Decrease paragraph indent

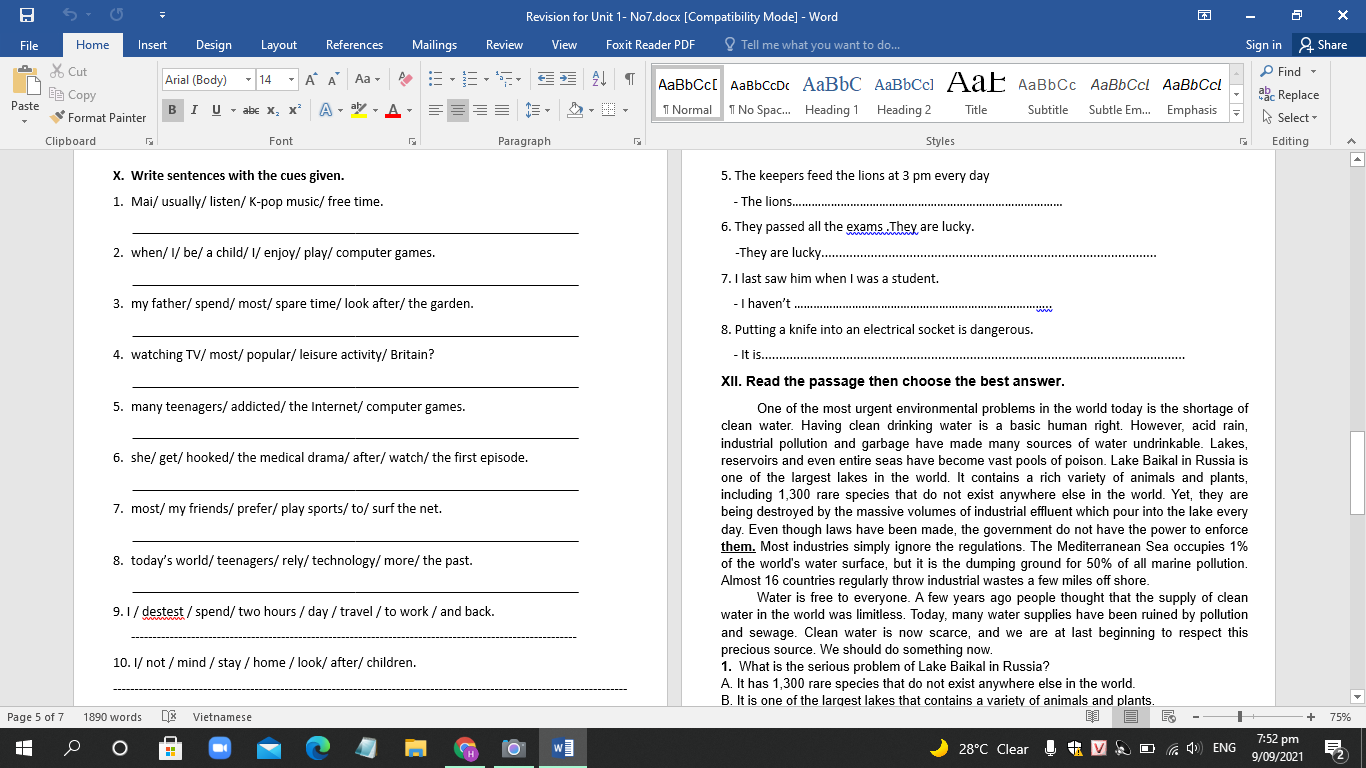[x=546, y=79]
